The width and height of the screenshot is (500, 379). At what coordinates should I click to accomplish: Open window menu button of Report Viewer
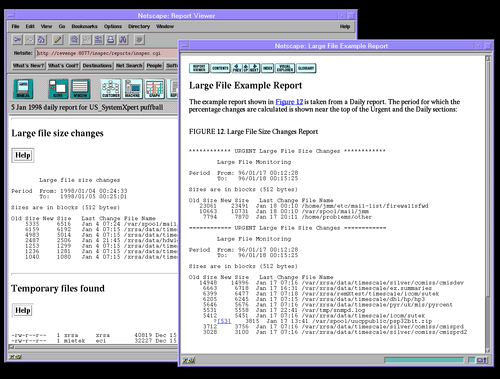(x=10, y=15)
